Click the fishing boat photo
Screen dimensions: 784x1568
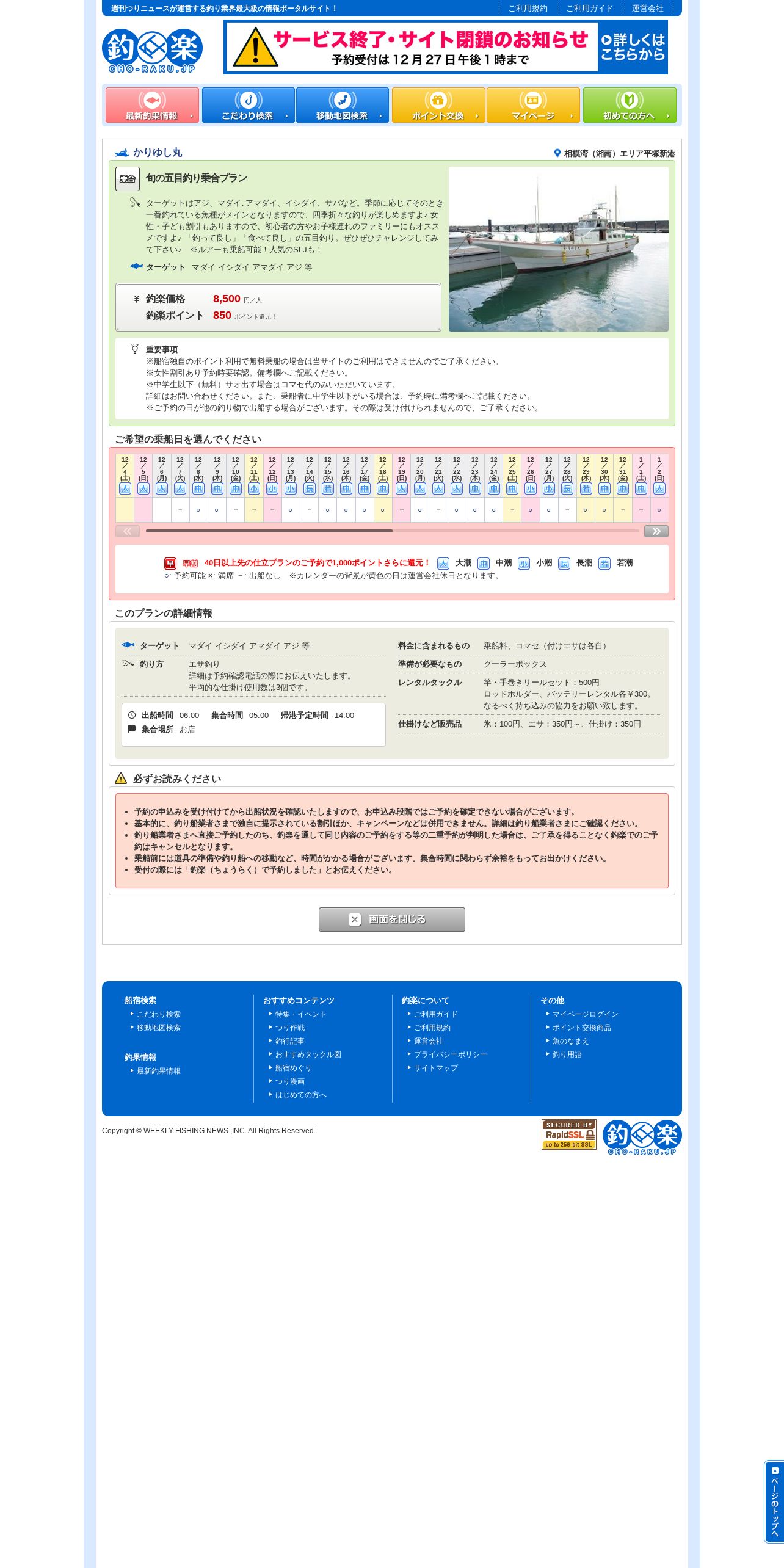pos(558,249)
